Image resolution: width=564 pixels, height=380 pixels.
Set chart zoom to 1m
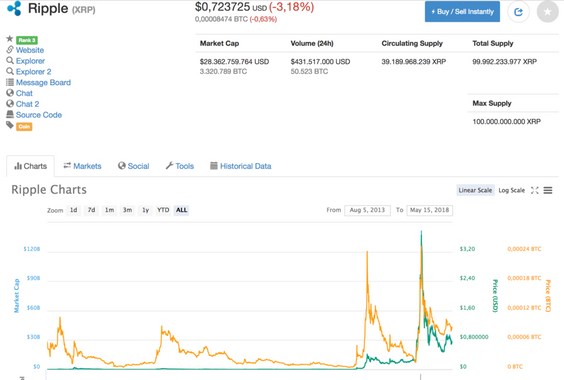click(x=109, y=210)
